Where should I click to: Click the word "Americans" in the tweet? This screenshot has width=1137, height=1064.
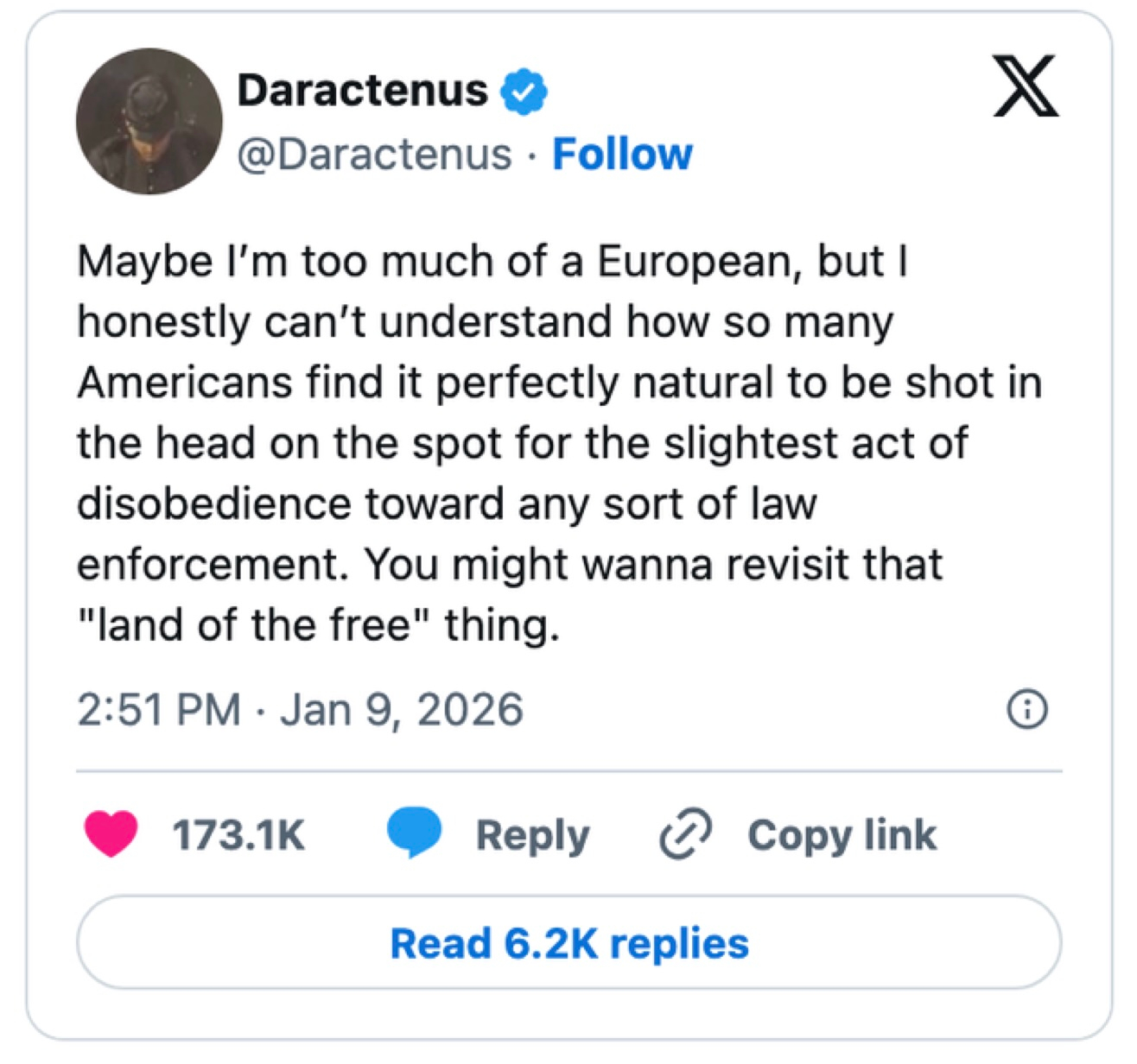point(184,383)
